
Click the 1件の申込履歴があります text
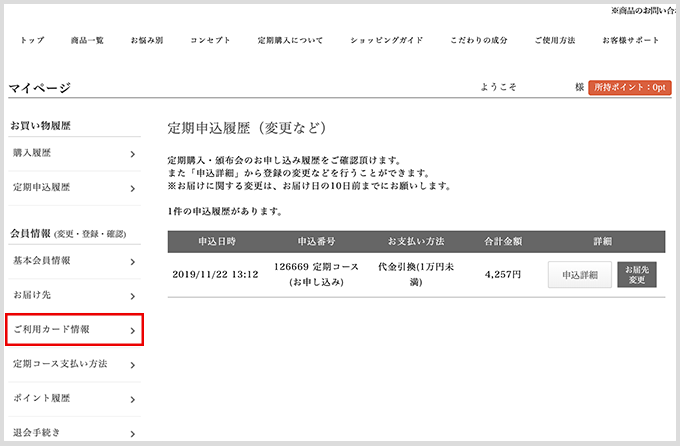pyautogui.click(x=225, y=212)
